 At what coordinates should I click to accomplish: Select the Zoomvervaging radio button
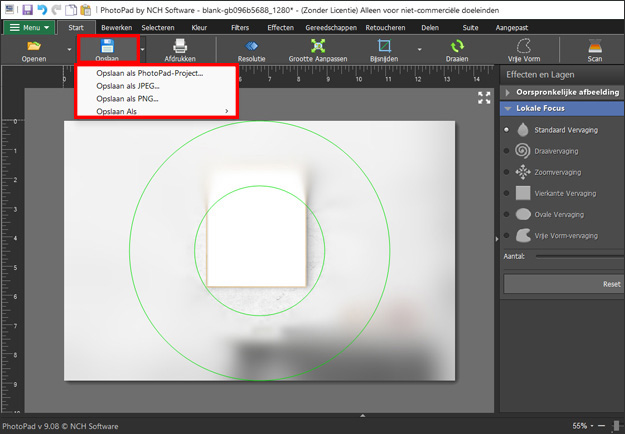click(x=507, y=172)
